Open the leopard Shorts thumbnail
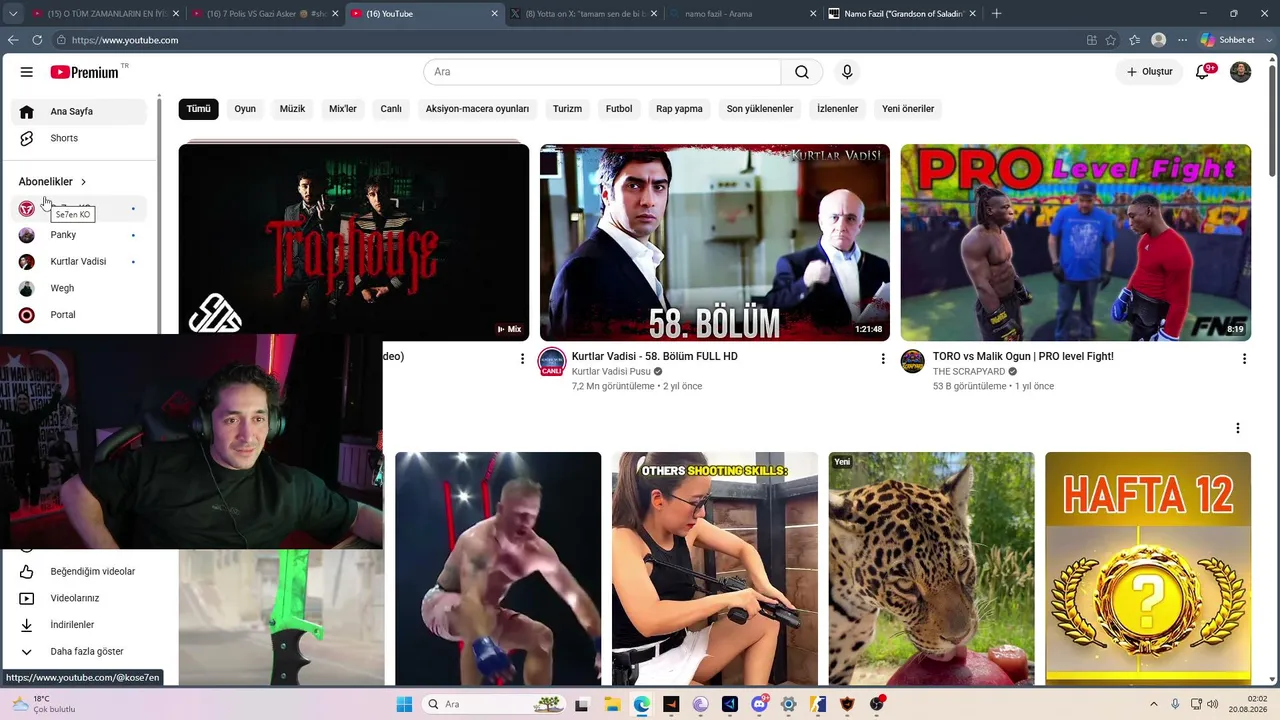This screenshot has height=720, width=1280. [x=932, y=568]
